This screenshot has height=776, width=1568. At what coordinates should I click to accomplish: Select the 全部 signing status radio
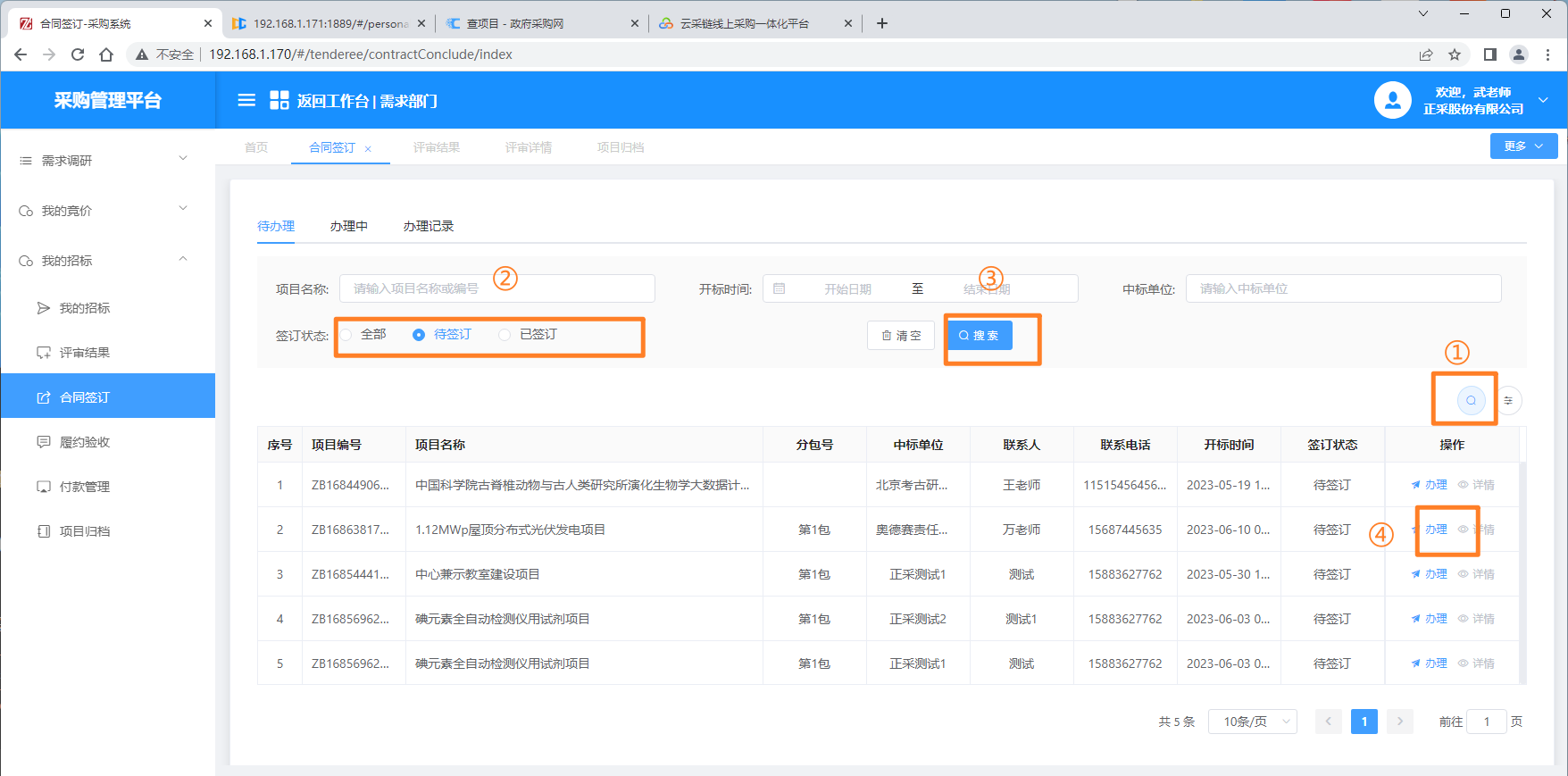[x=347, y=335]
